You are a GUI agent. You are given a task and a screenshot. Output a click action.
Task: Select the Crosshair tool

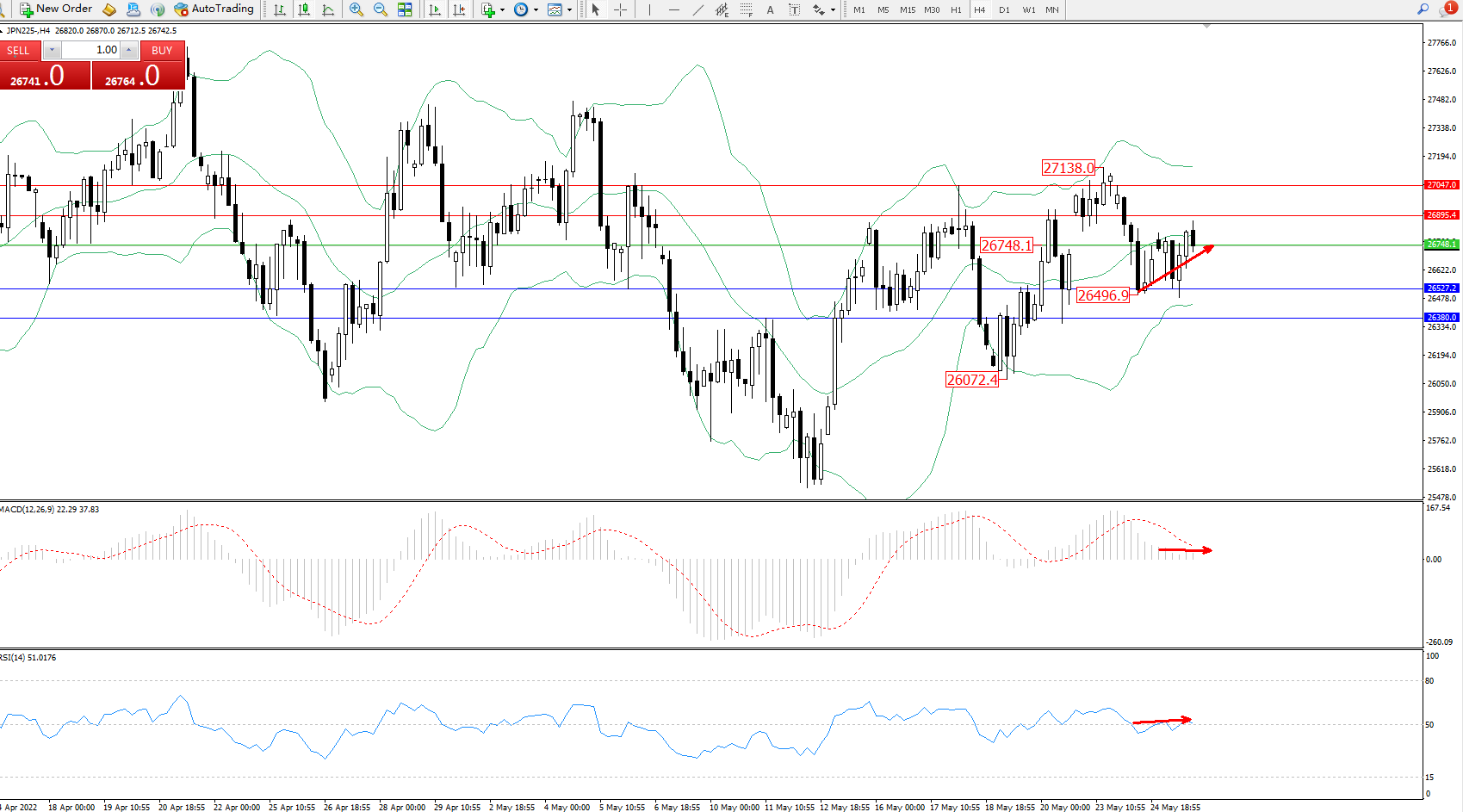[x=620, y=9]
